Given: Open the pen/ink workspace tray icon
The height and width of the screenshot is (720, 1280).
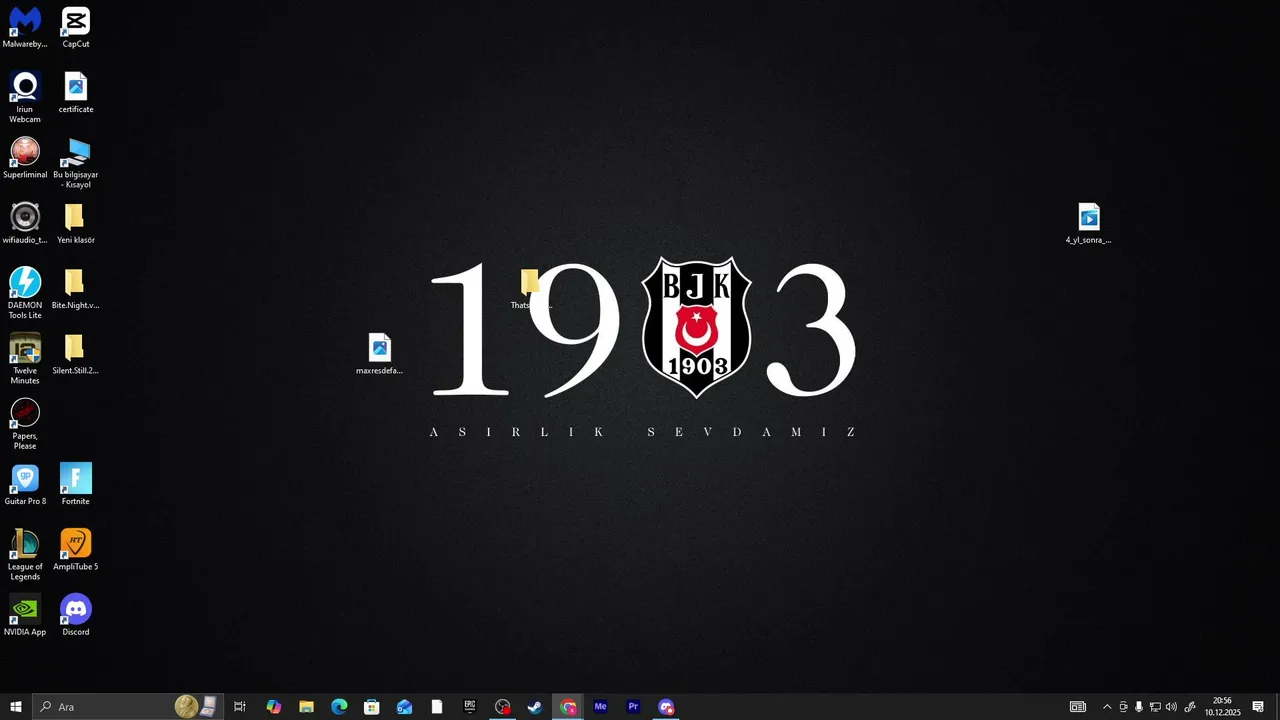Looking at the screenshot, I should click(x=1189, y=707).
